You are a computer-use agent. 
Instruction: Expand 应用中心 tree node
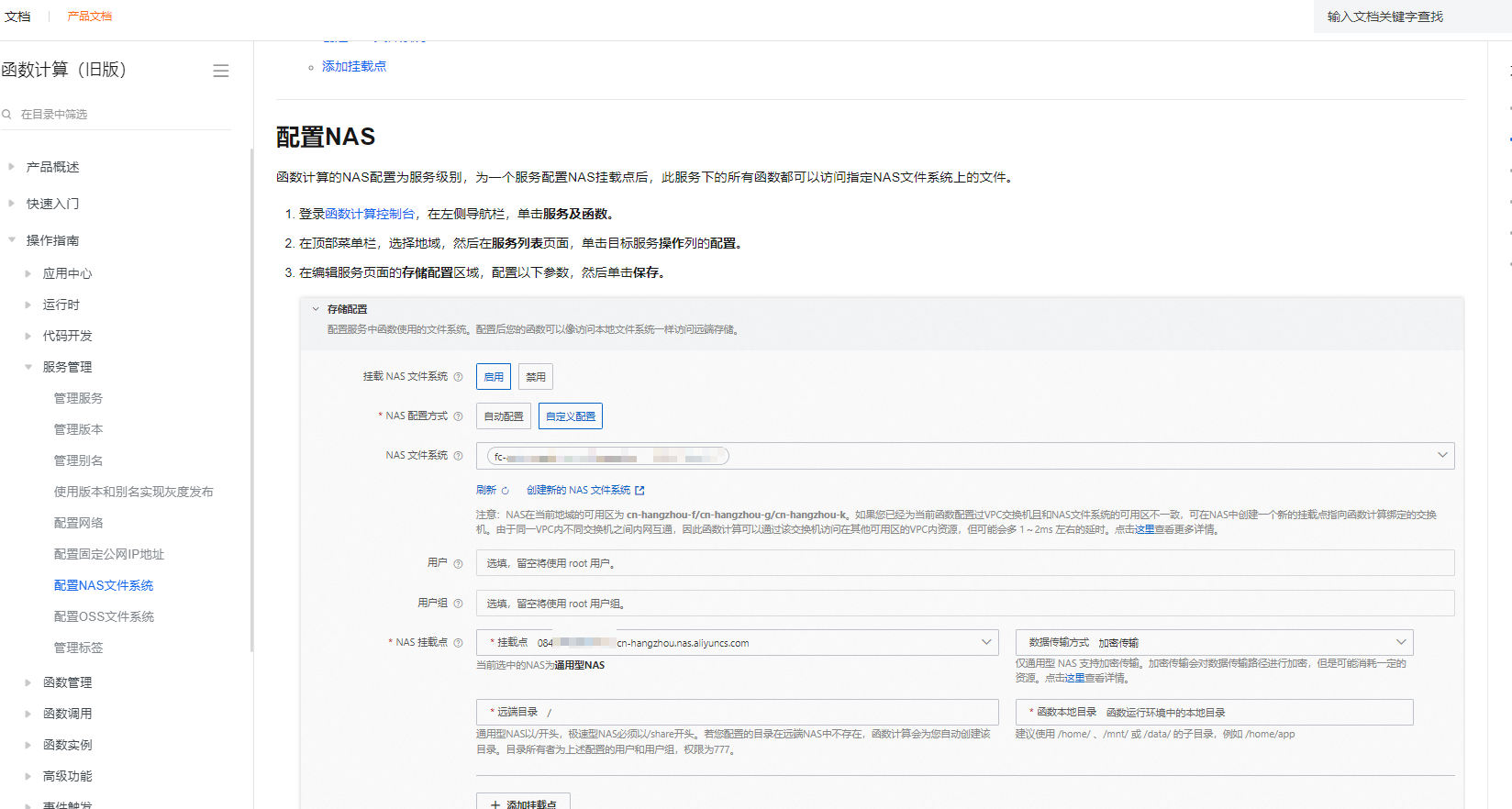pyautogui.click(x=28, y=273)
